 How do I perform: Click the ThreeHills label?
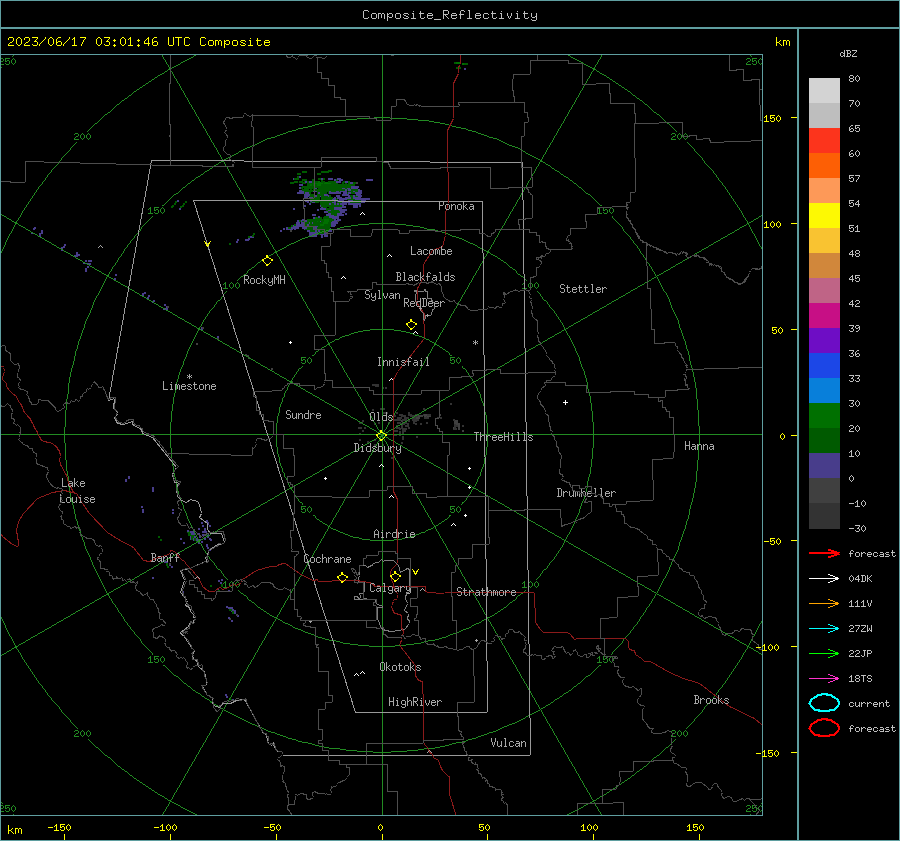[x=503, y=437]
